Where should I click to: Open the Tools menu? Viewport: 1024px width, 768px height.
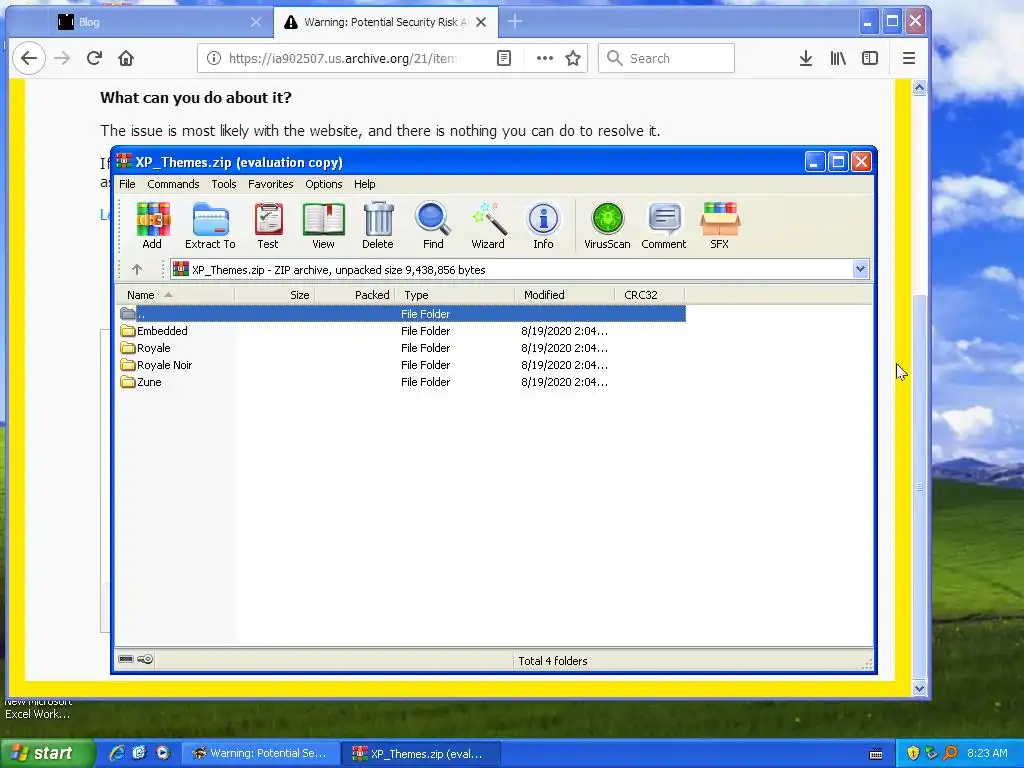(224, 184)
